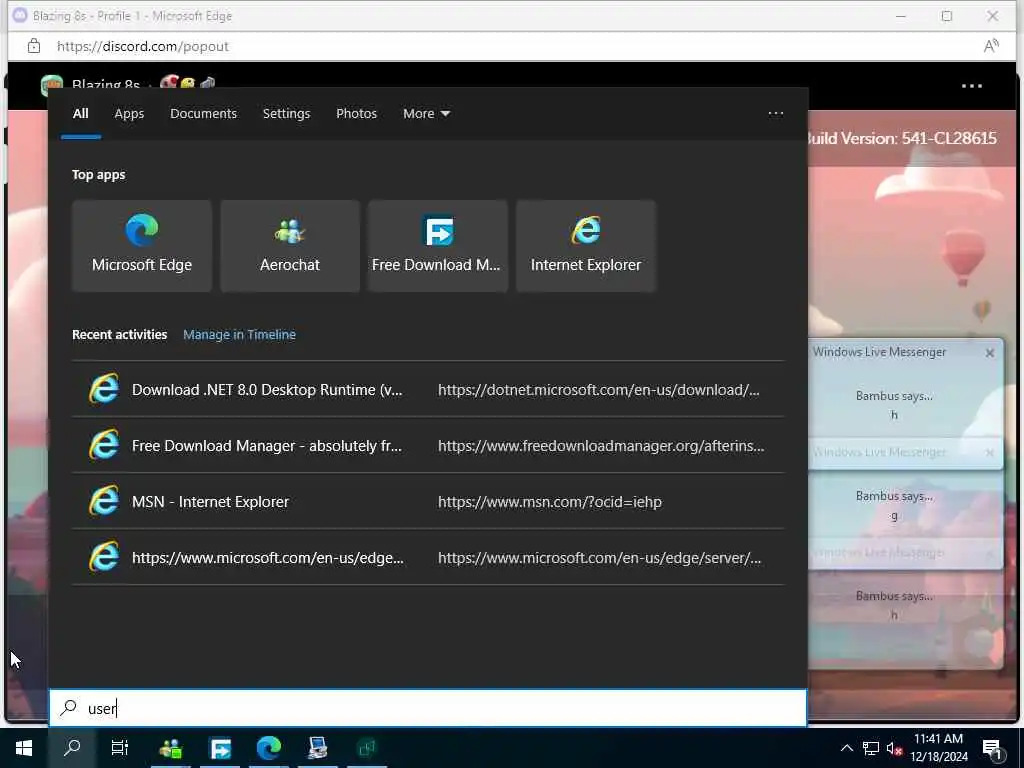Open Task View on the taskbar
This screenshot has height=768, width=1024.
tap(120, 748)
